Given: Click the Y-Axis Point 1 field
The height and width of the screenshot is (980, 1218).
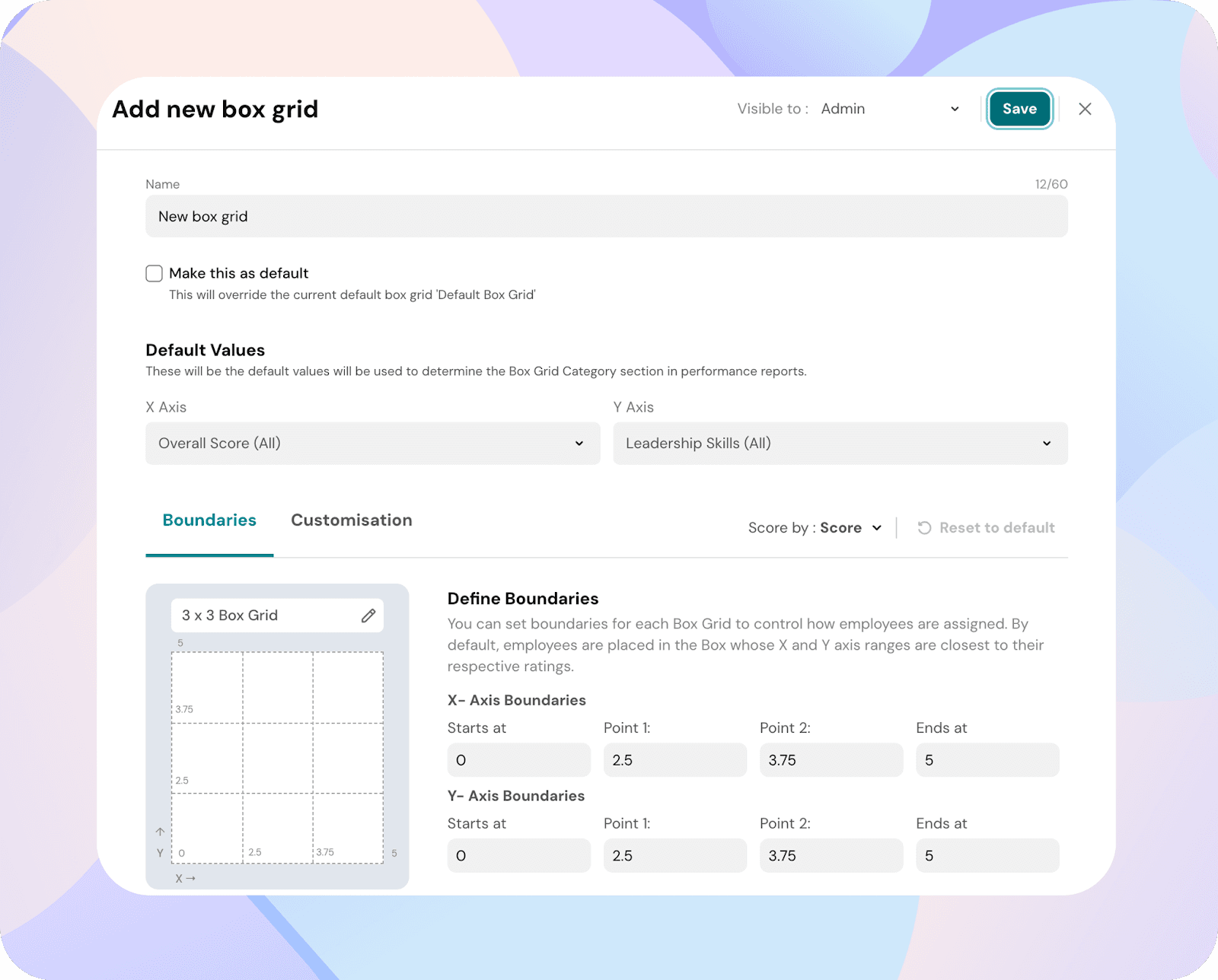Looking at the screenshot, I should point(674,856).
